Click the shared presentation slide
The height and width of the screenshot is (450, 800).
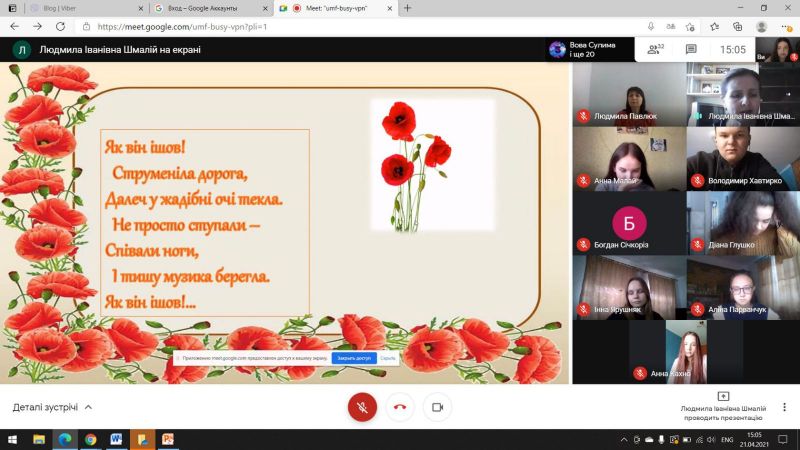(284, 223)
